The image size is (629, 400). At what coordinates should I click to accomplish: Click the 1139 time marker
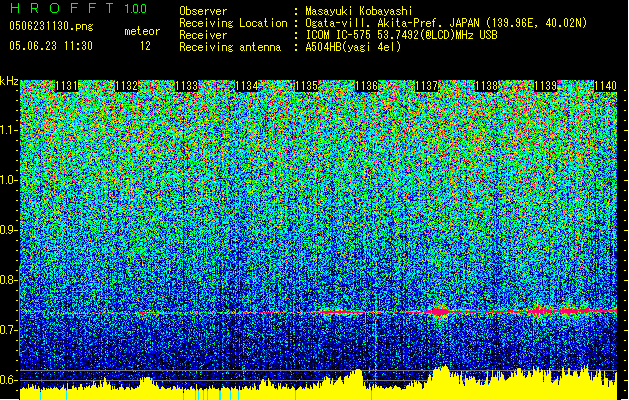pyautogui.click(x=546, y=86)
